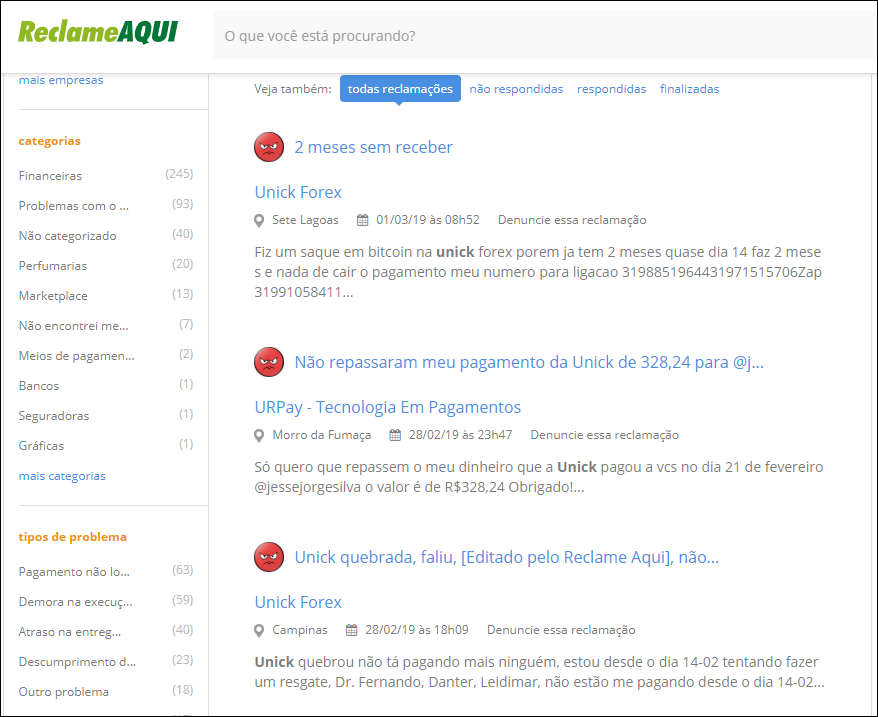This screenshot has height=717, width=878.
Task: Click location pin icon next to Sete Lagoas
Action: [259, 221]
